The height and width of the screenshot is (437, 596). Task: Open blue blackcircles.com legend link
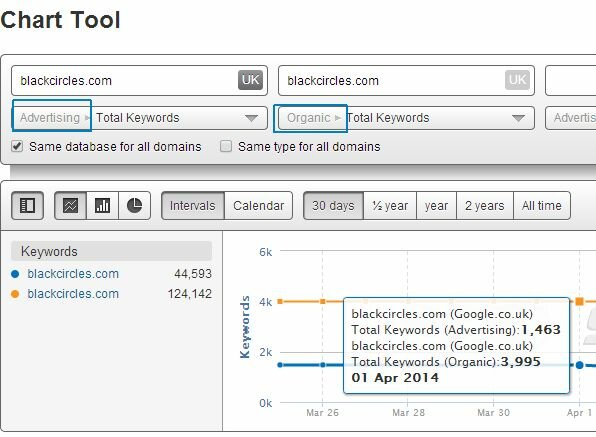tap(73, 274)
